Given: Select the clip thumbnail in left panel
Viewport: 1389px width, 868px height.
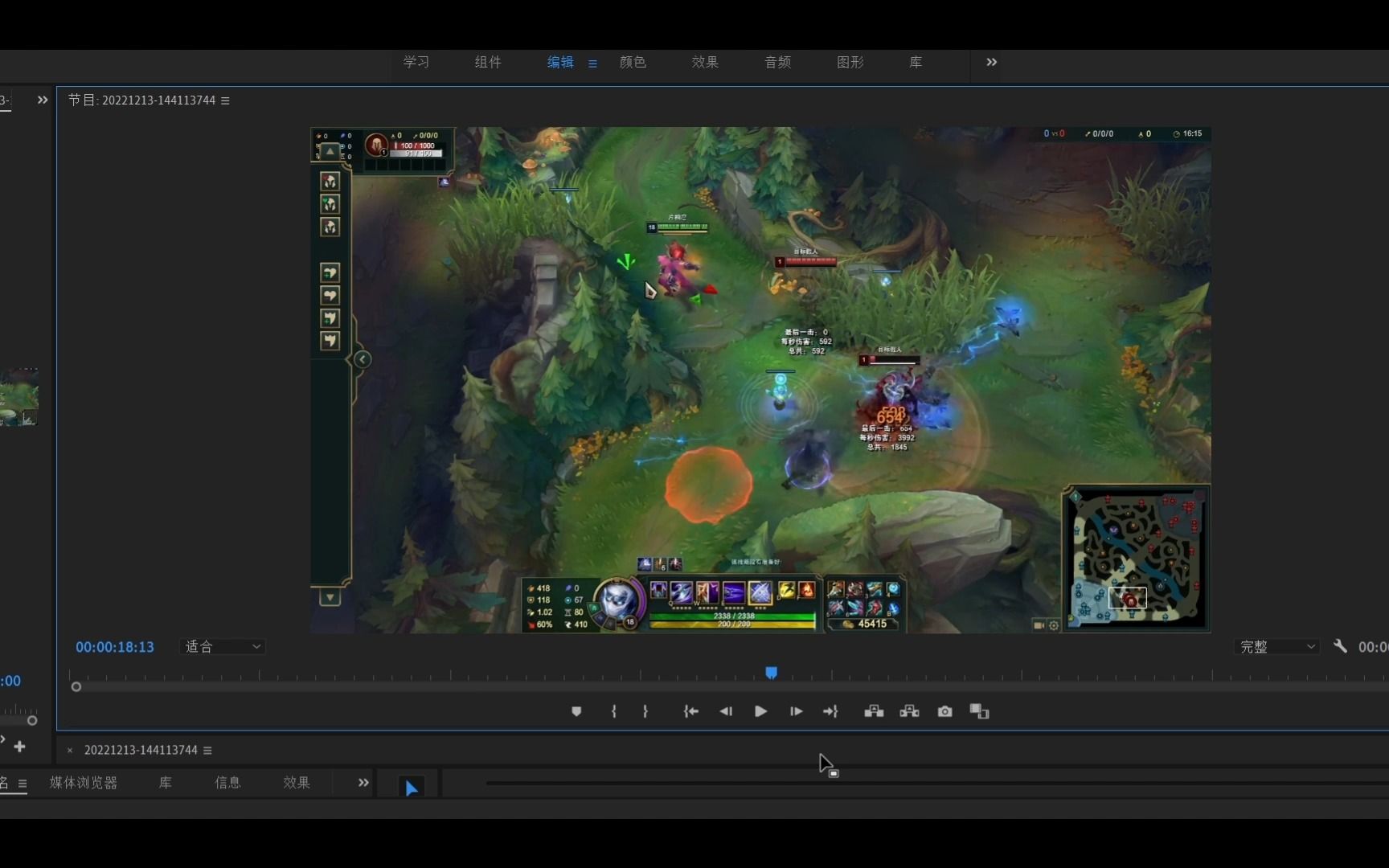Looking at the screenshot, I should pyautogui.click(x=19, y=397).
